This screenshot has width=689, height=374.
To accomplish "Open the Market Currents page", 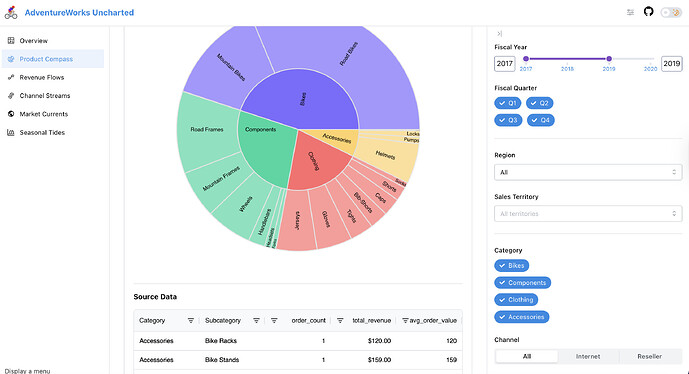I will coord(53,114).
